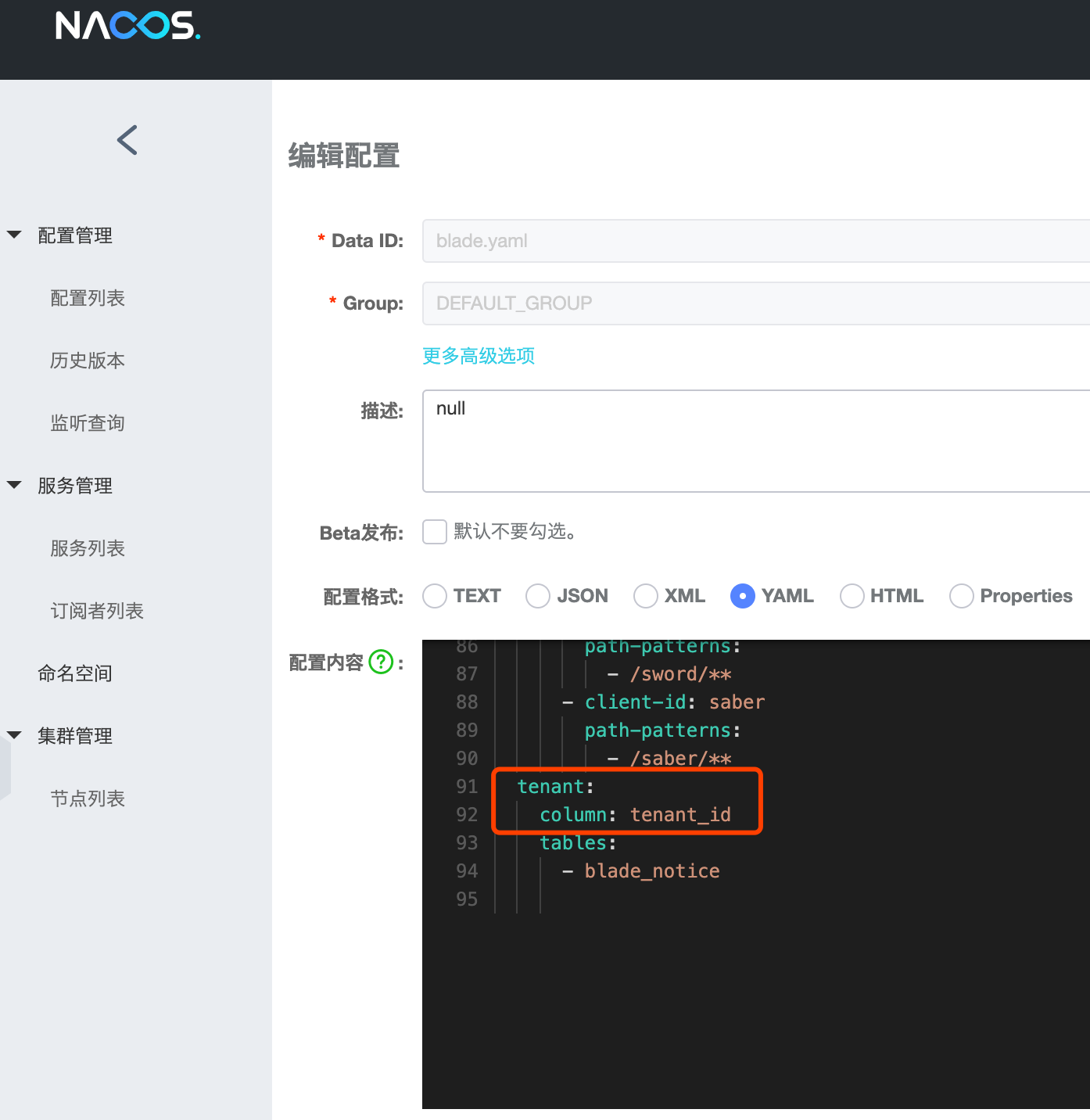The image size is (1090, 1120).
Task: Click the Group field DEFAULT_GROUP
Action: click(x=756, y=303)
